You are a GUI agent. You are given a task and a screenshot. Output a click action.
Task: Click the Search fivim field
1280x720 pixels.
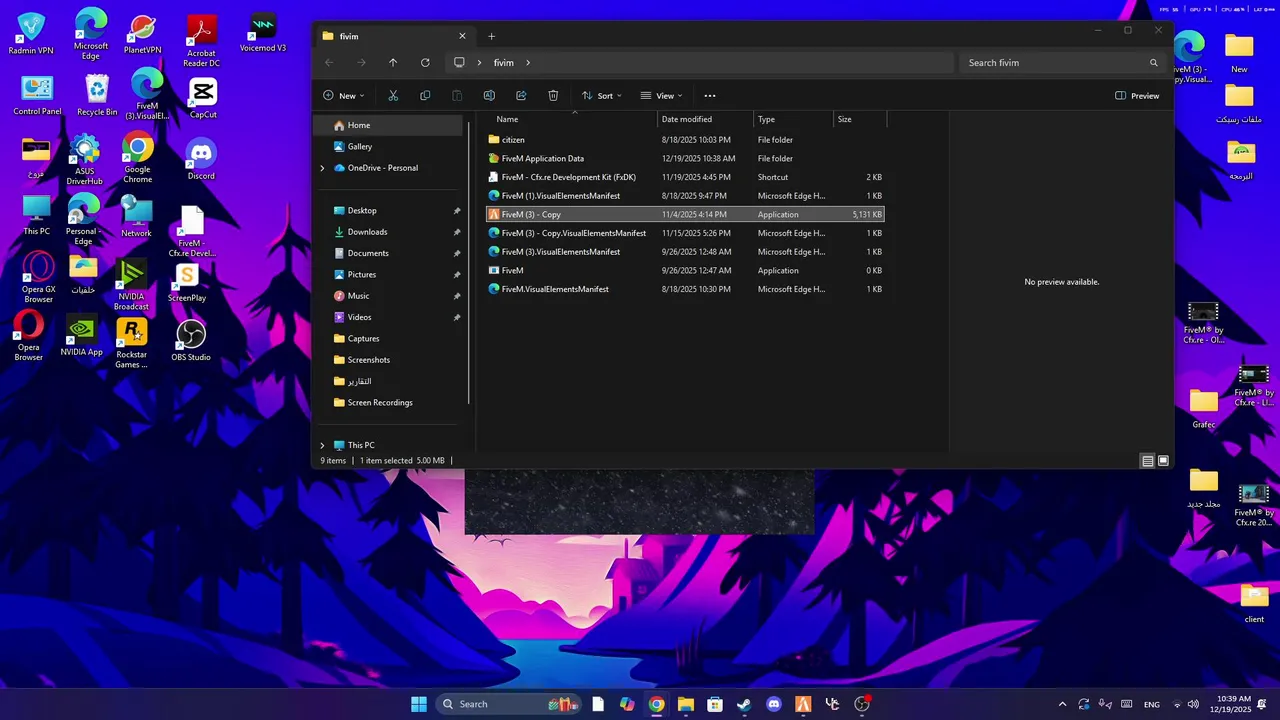click(1063, 63)
